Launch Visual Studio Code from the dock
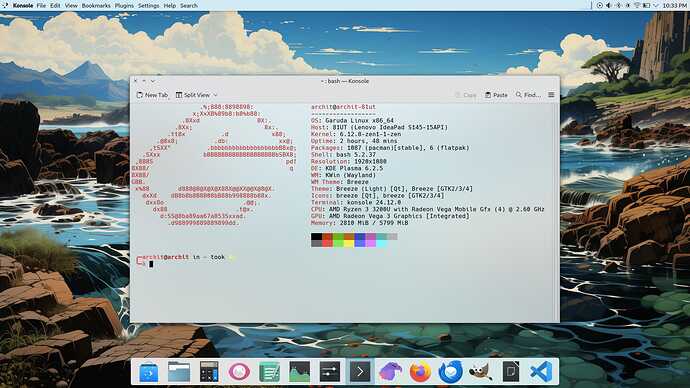This screenshot has width=690, height=388. (541, 372)
